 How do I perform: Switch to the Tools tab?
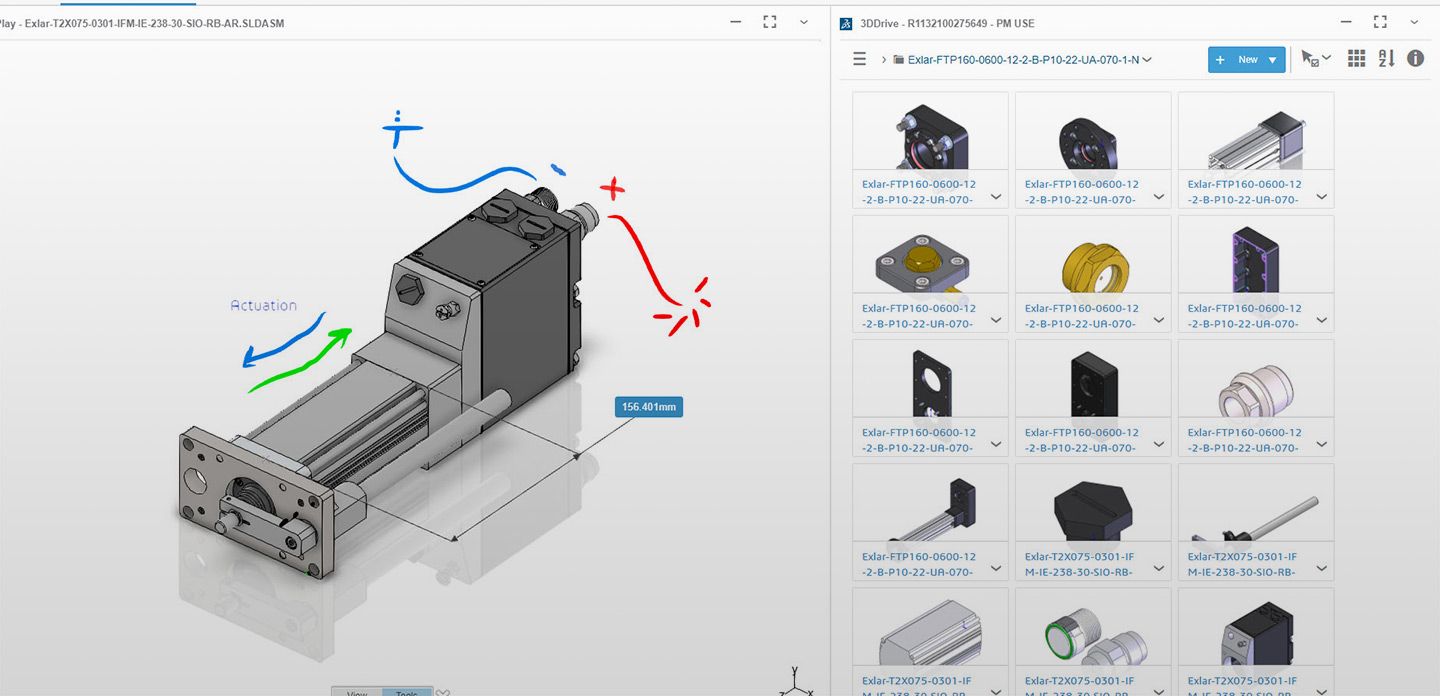[x=407, y=692]
